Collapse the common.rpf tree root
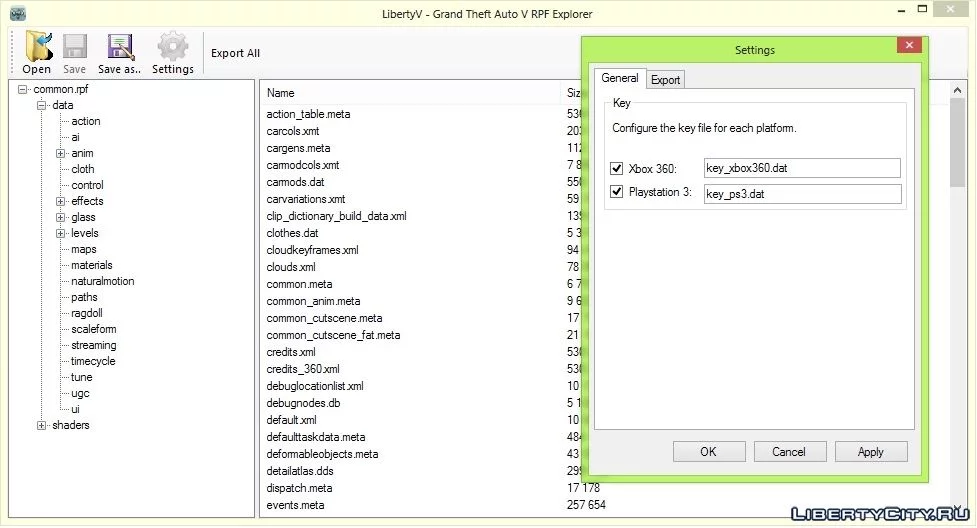 (22, 89)
